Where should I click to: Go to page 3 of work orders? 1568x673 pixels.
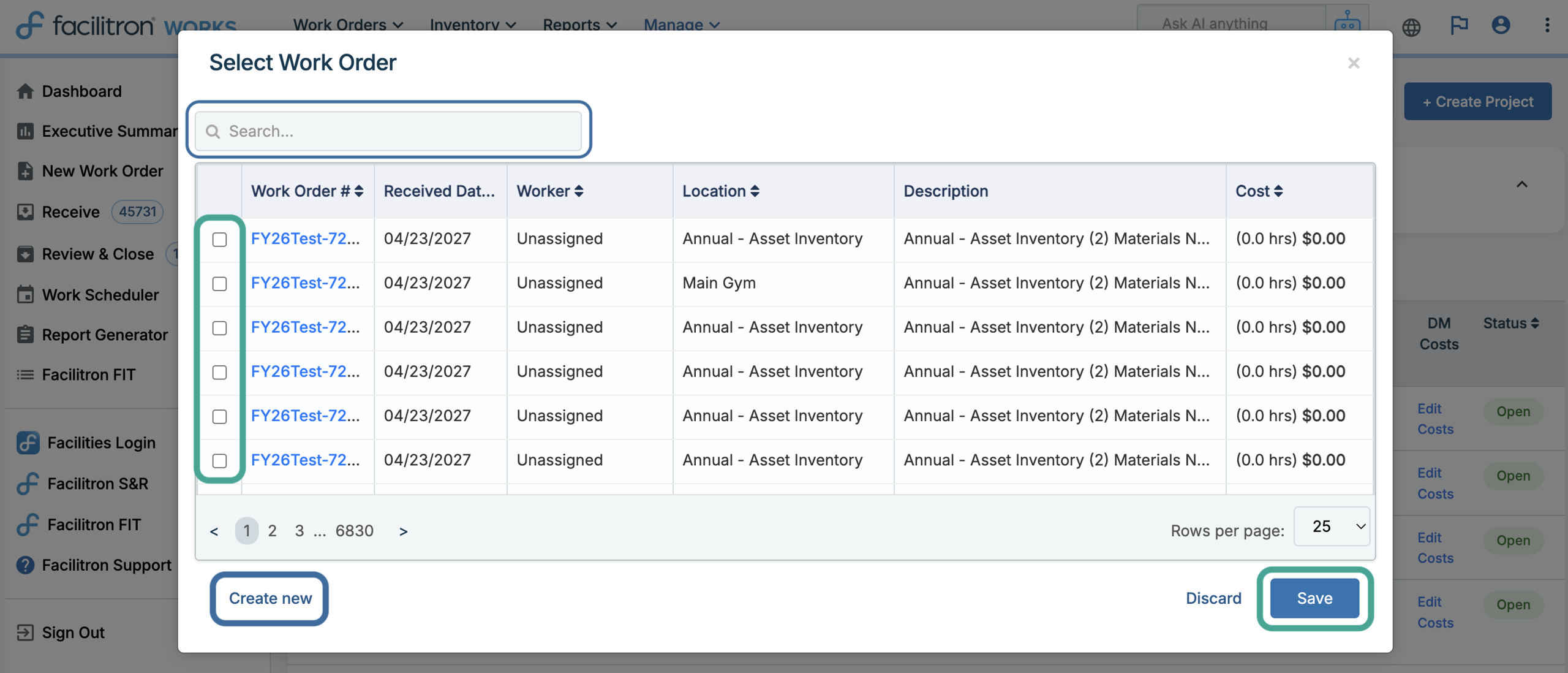[x=299, y=531]
